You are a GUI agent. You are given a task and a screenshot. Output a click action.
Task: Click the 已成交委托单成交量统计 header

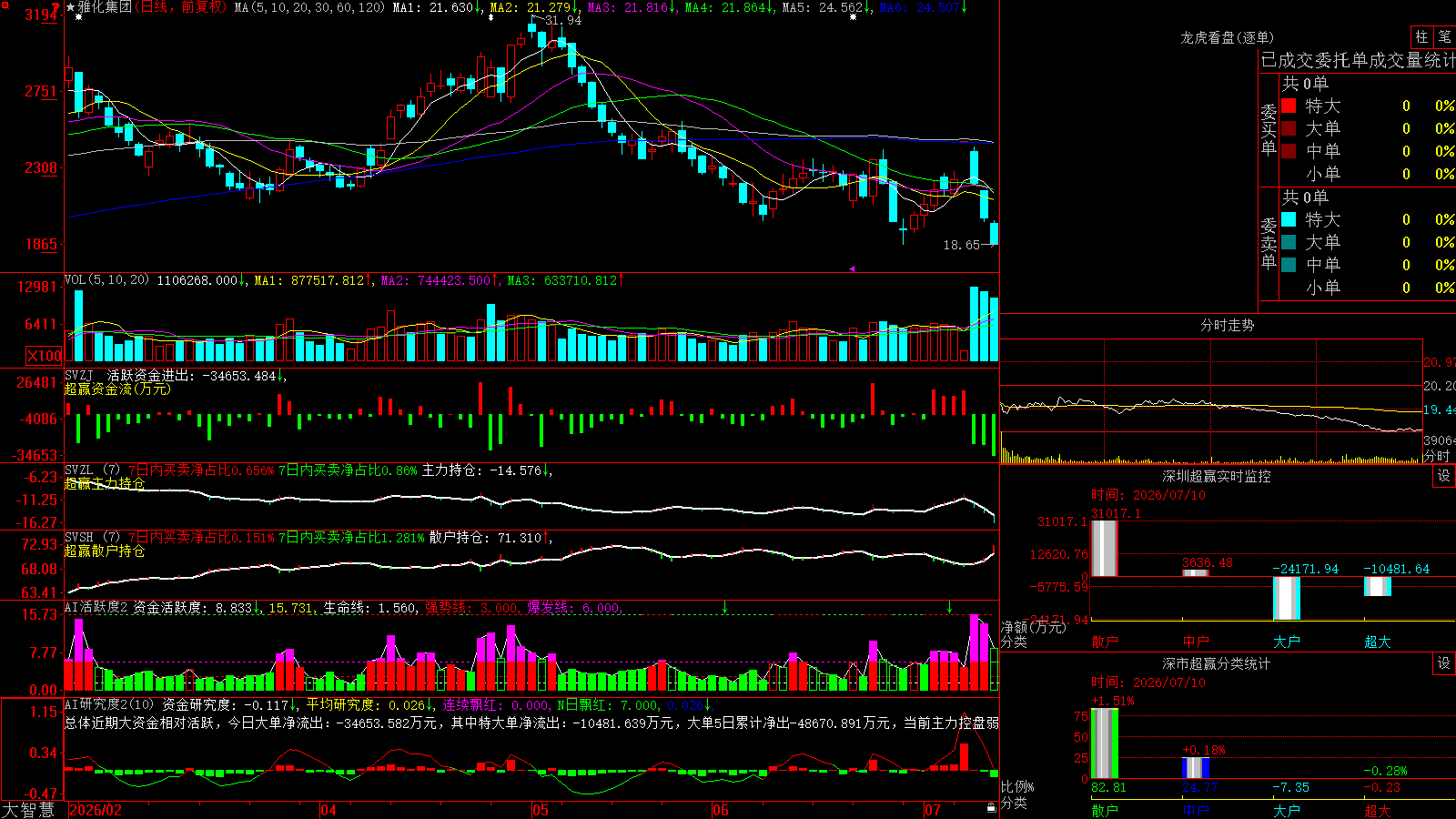point(1359,60)
